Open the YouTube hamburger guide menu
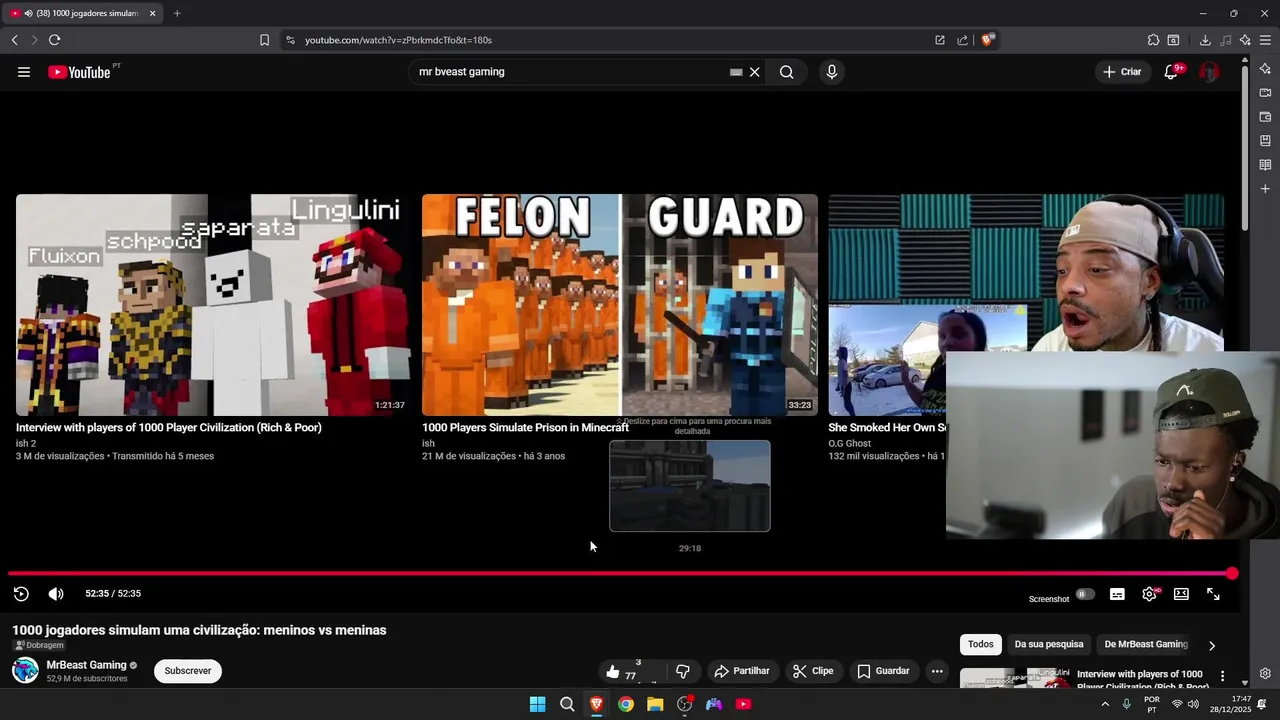Viewport: 1280px width, 720px height. [x=24, y=72]
